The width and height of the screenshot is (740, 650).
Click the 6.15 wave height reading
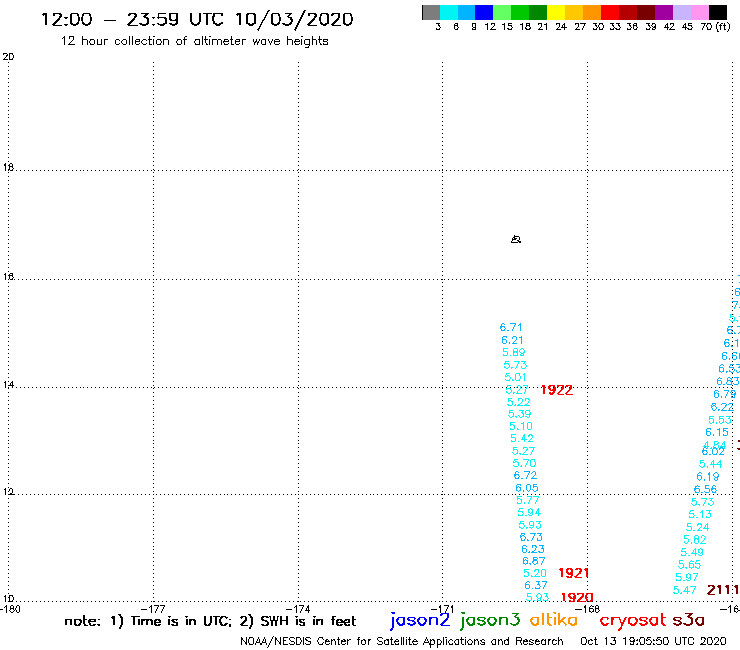[x=717, y=432]
